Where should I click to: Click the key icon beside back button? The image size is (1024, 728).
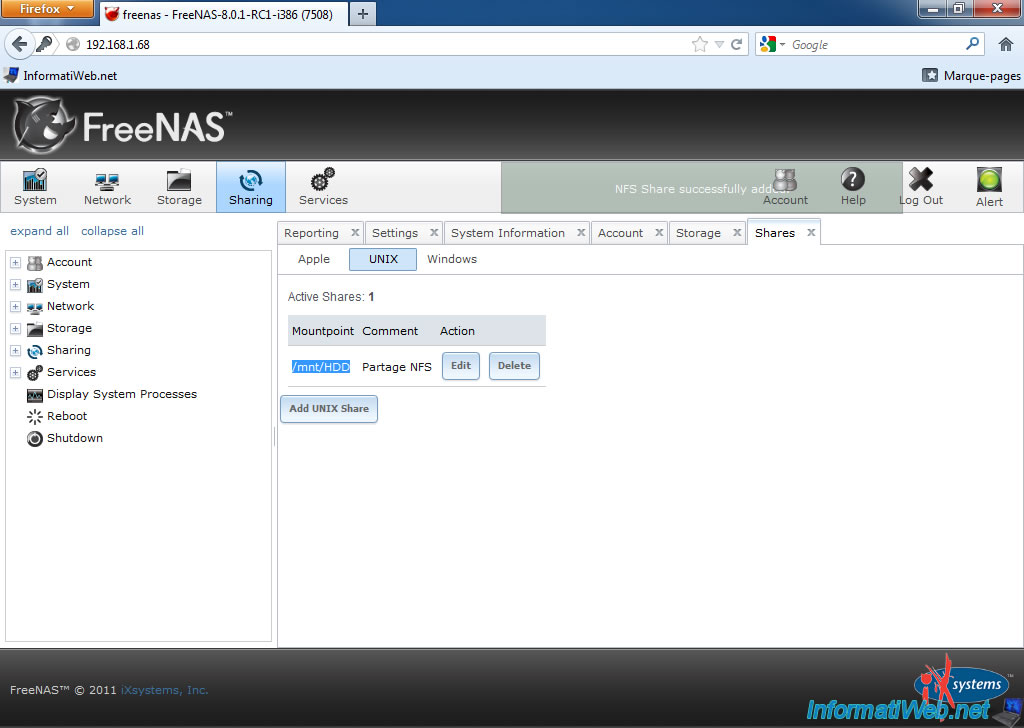tap(44, 44)
